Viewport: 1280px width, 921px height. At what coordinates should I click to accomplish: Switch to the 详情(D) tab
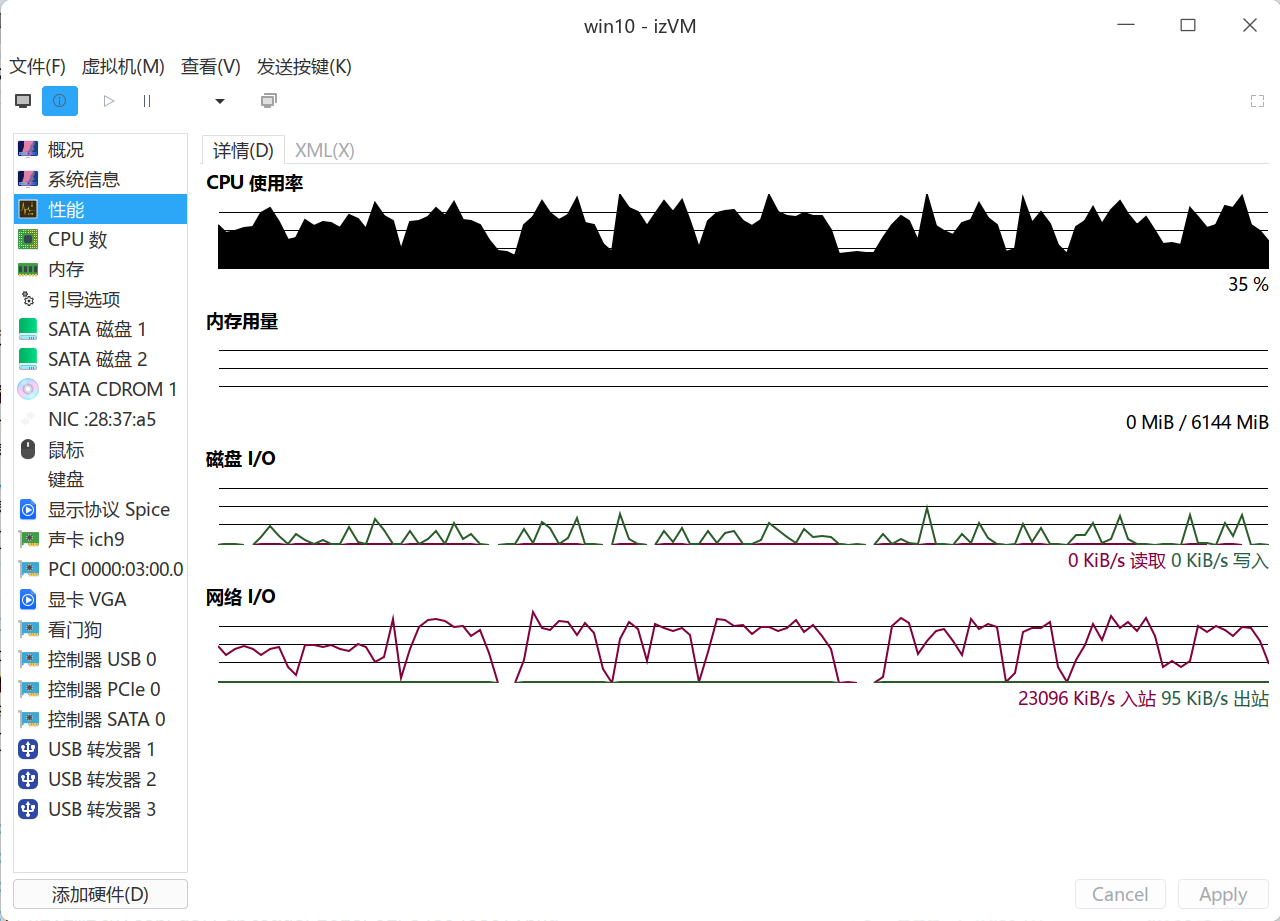pos(243,151)
